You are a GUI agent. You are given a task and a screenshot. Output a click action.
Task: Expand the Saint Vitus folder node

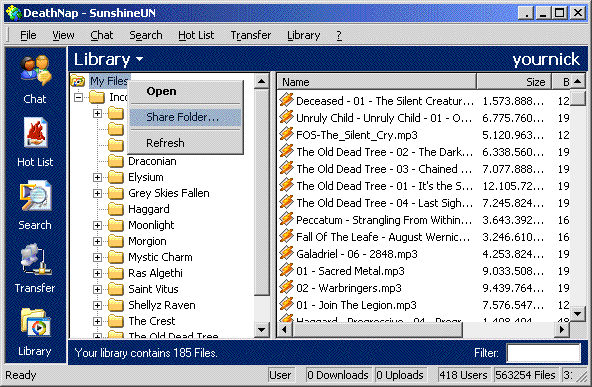tap(97, 290)
